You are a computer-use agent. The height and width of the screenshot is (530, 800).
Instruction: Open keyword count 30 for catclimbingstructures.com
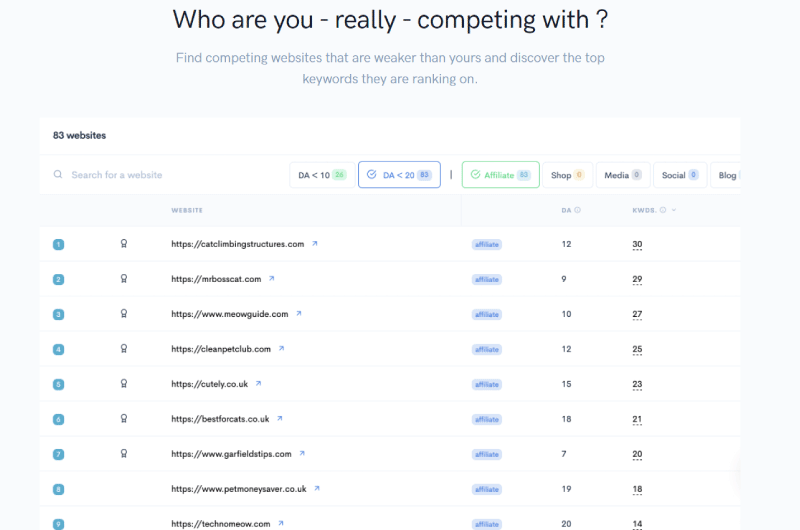click(637, 244)
